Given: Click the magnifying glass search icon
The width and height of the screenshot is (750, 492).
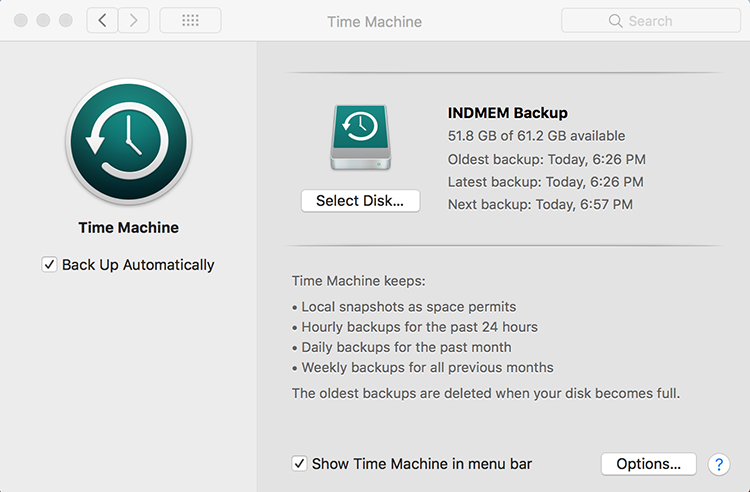Looking at the screenshot, I should click(616, 21).
